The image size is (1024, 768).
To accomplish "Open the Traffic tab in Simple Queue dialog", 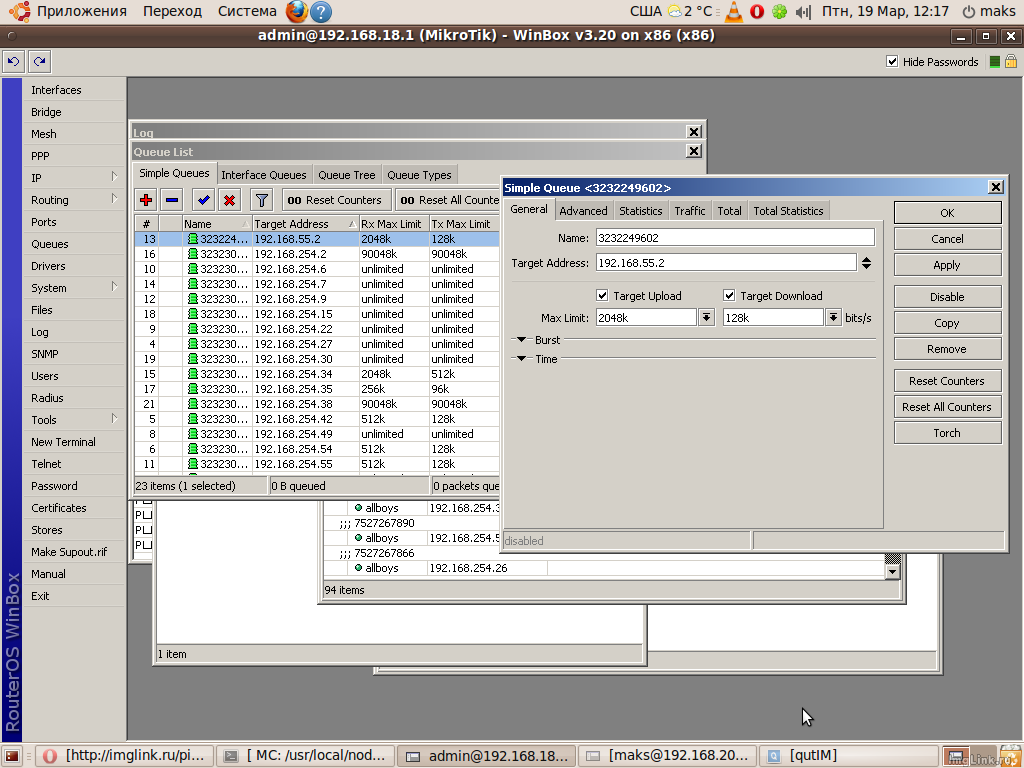I will click(690, 211).
